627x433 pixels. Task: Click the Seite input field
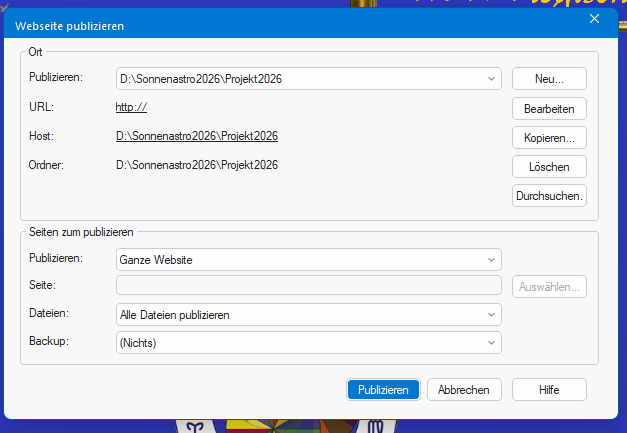(x=308, y=287)
